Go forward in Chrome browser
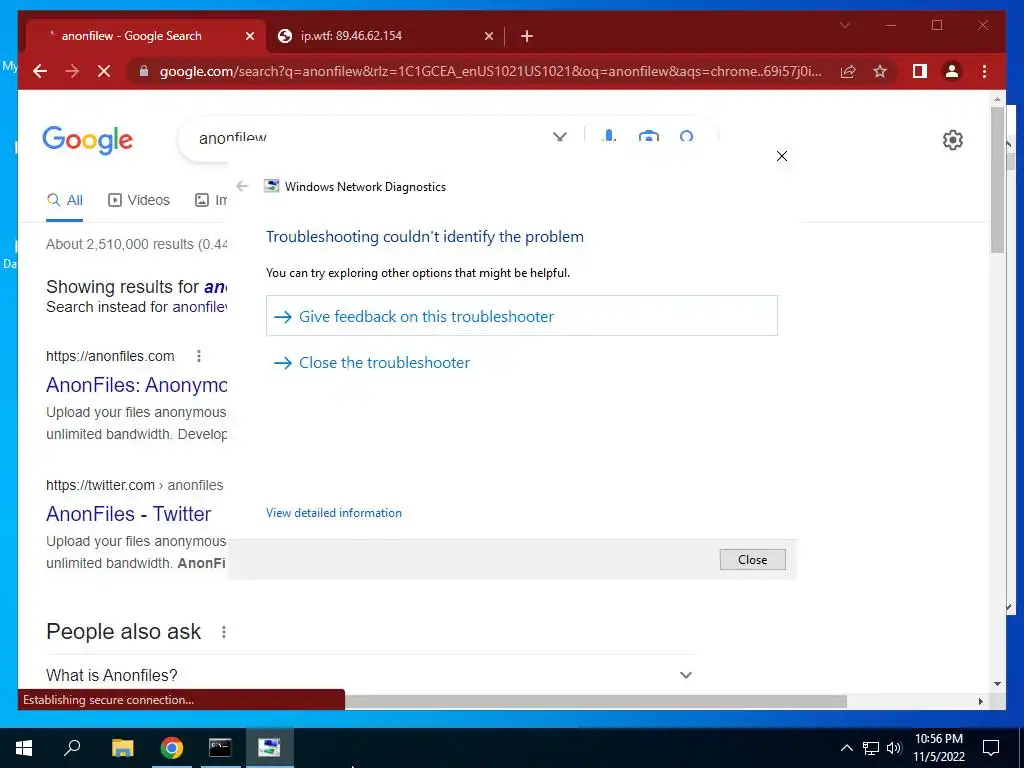 pos(72,71)
